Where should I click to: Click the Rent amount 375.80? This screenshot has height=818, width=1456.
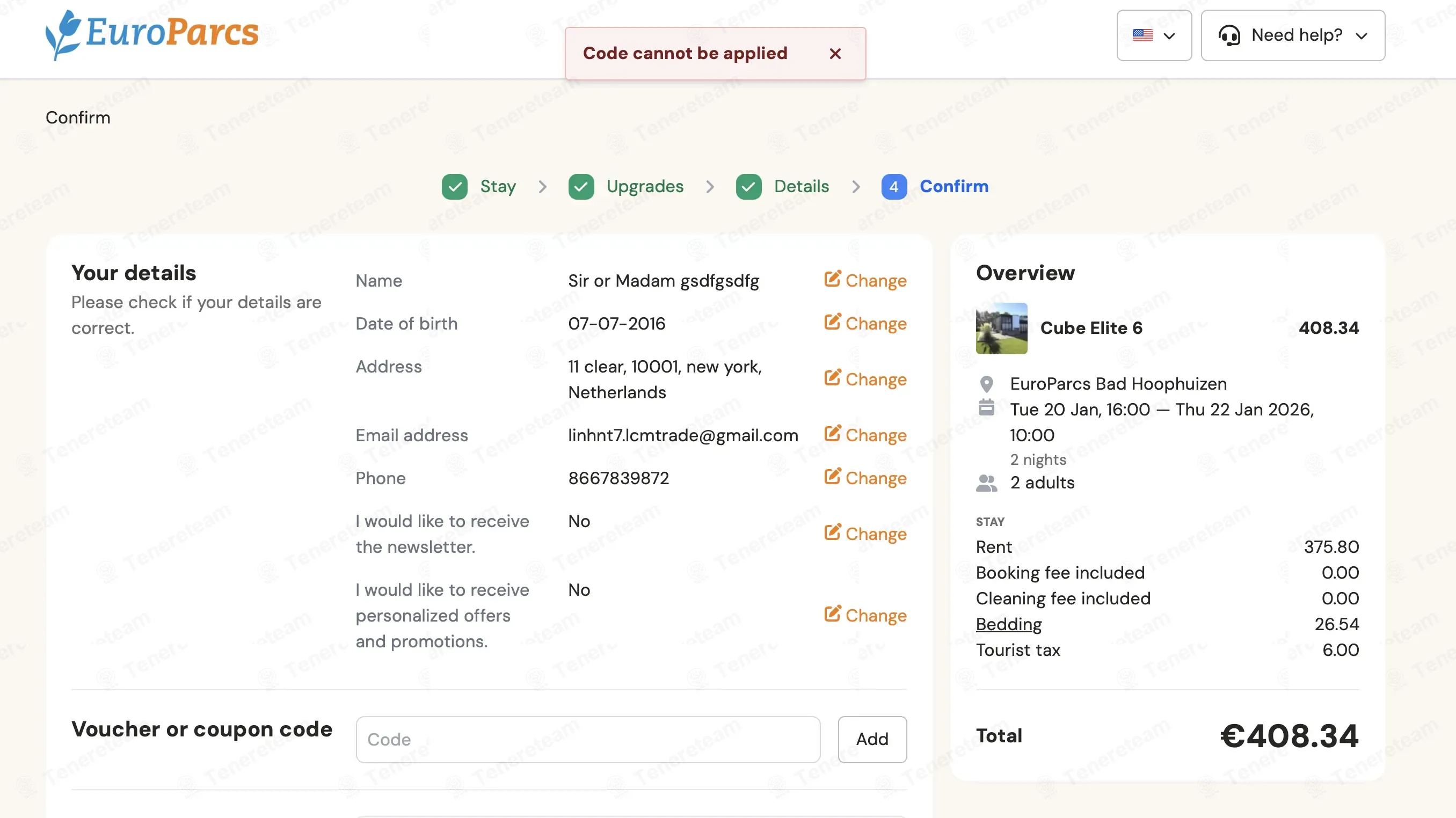(x=1331, y=547)
